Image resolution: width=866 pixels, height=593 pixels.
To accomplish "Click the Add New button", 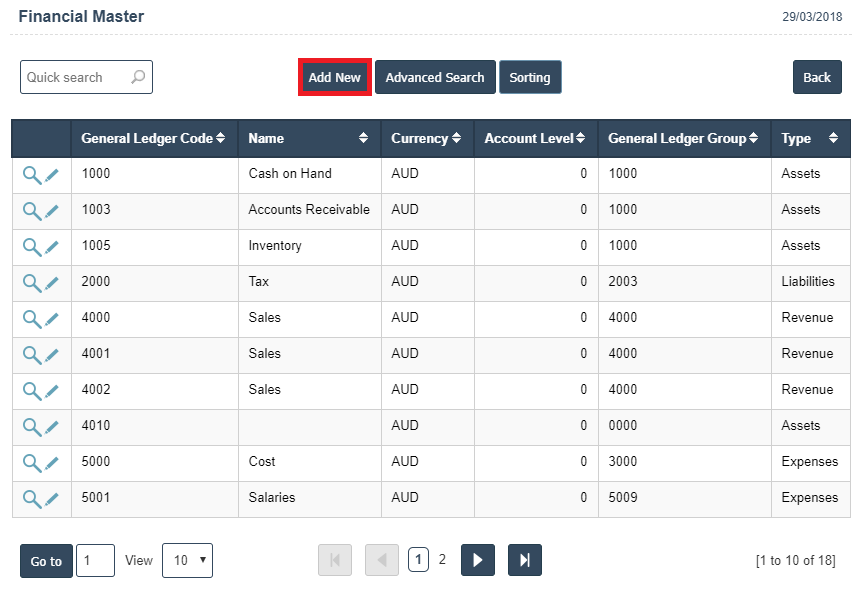I will tap(335, 77).
